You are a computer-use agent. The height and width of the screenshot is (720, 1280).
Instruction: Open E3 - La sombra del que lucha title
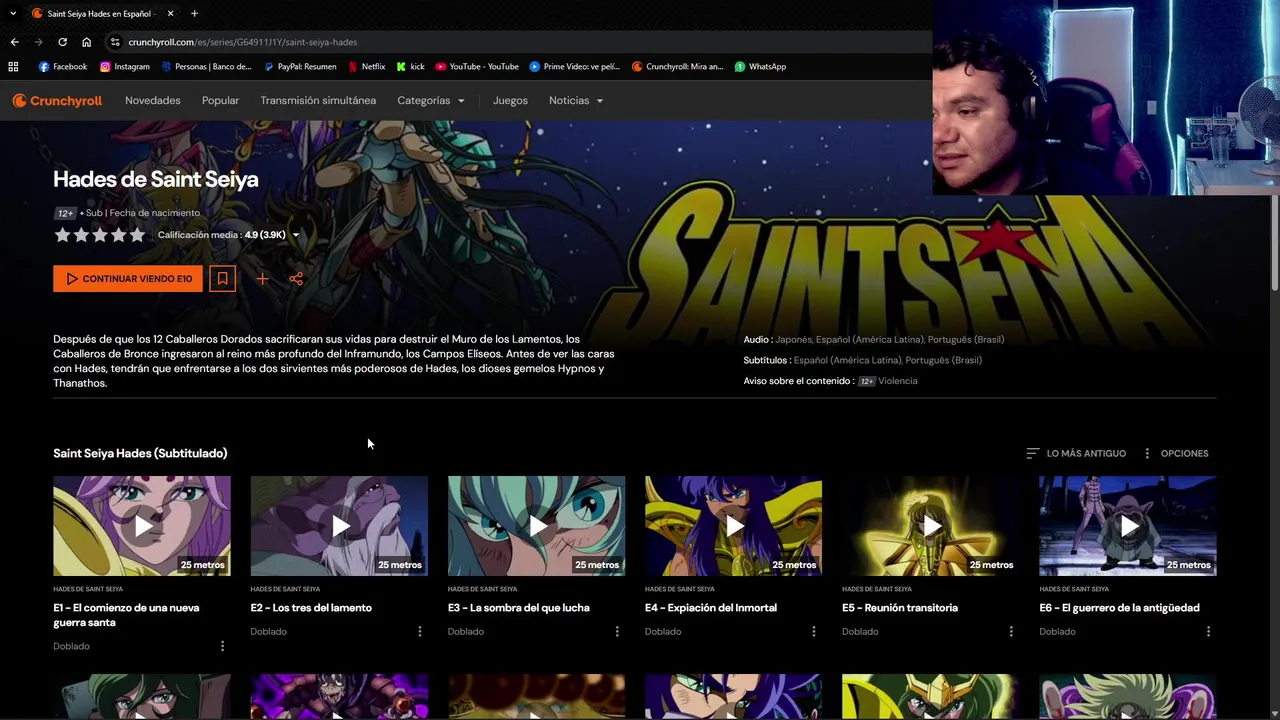pos(518,608)
